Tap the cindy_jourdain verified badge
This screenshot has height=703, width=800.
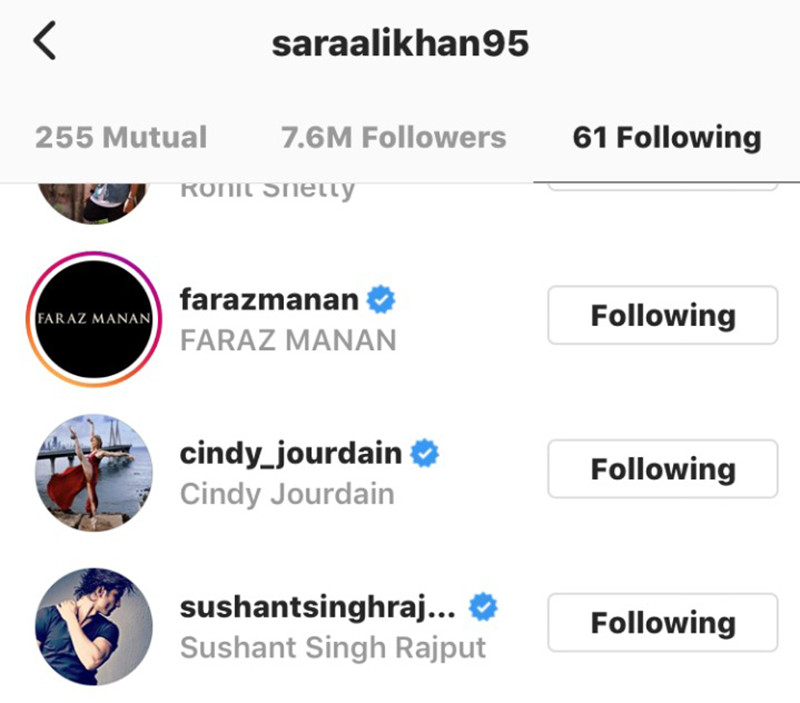[x=424, y=453]
